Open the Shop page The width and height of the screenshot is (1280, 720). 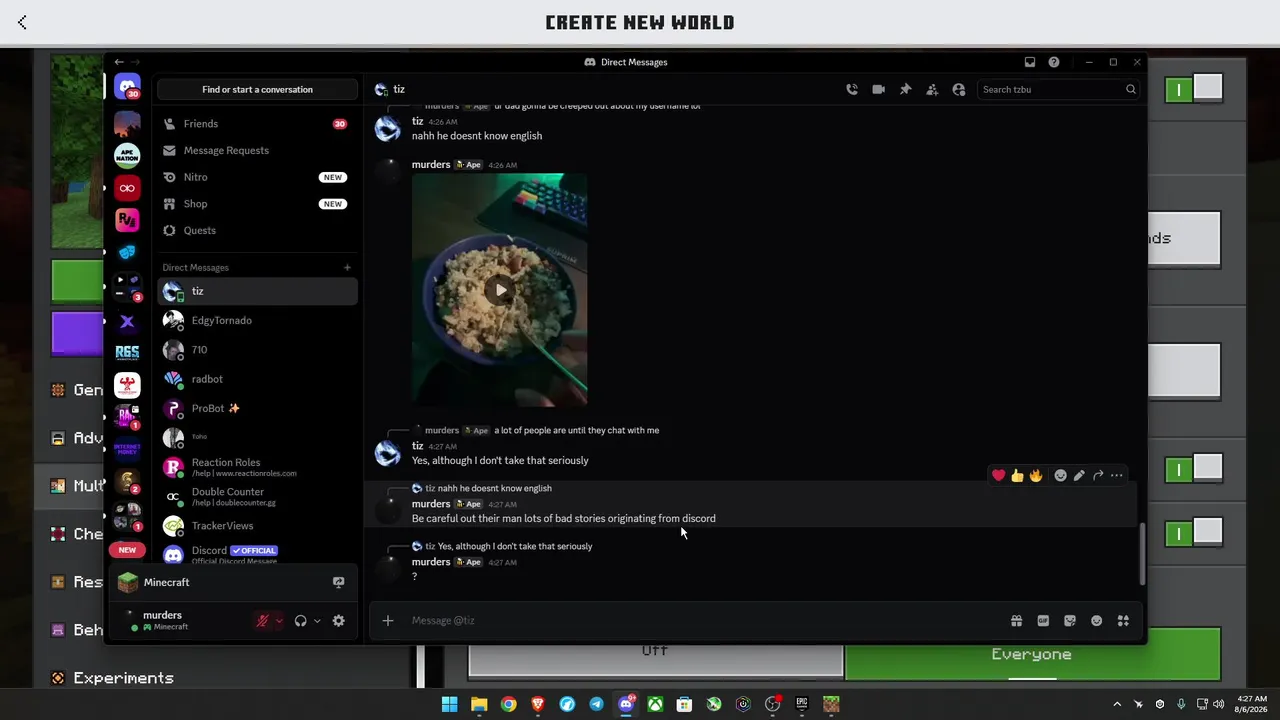click(257, 203)
